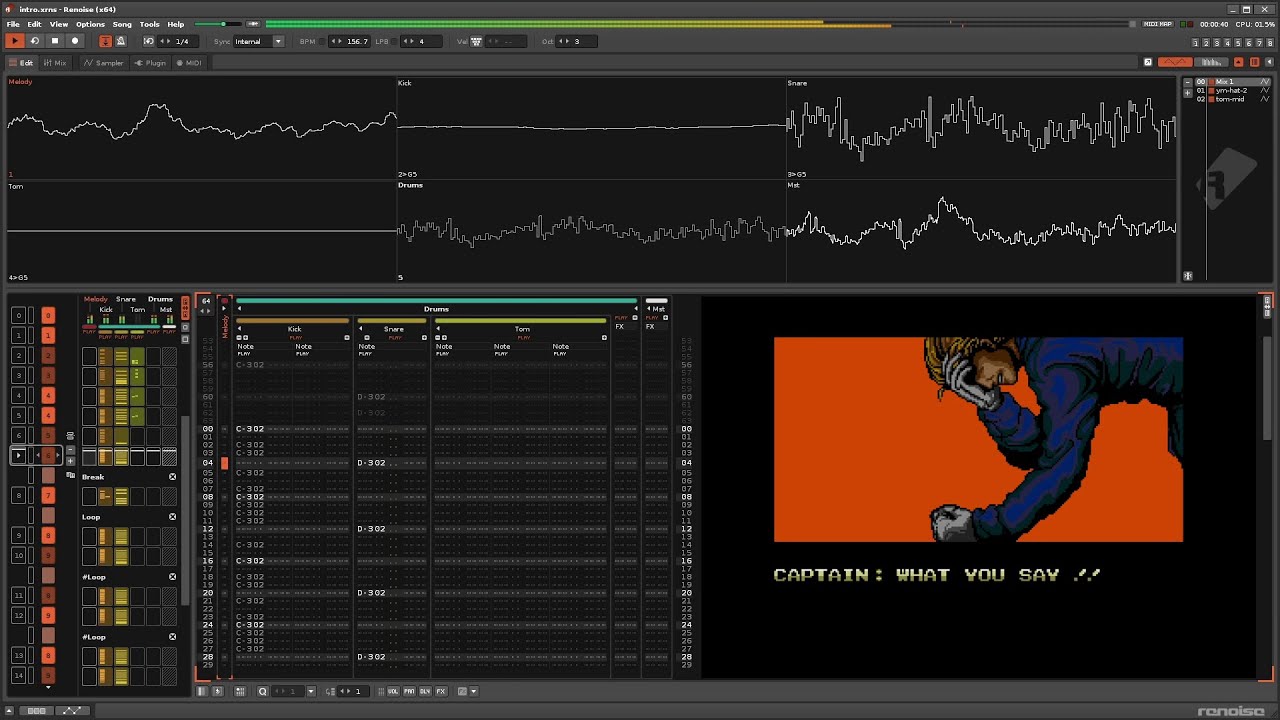Open the Song menu

point(122,24)
